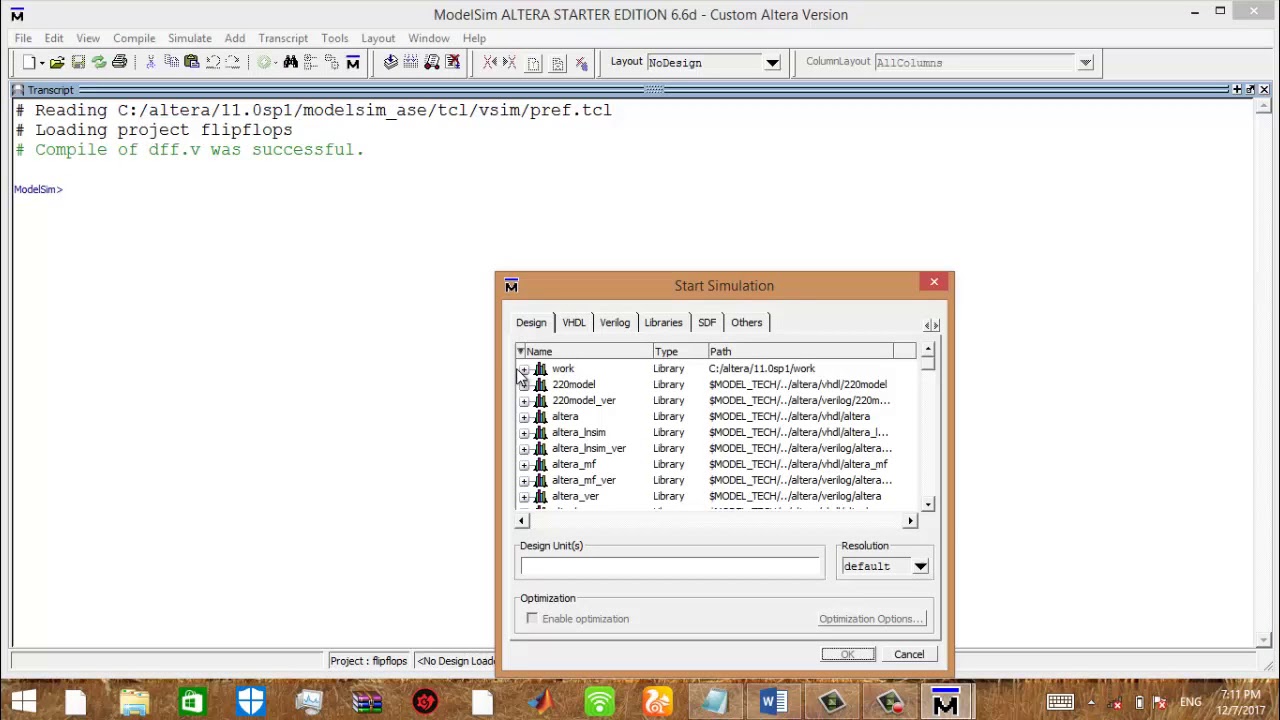Click the library list vertical scrollbar
This screenshot has height=720, width=1280.
tap(928, 429)
